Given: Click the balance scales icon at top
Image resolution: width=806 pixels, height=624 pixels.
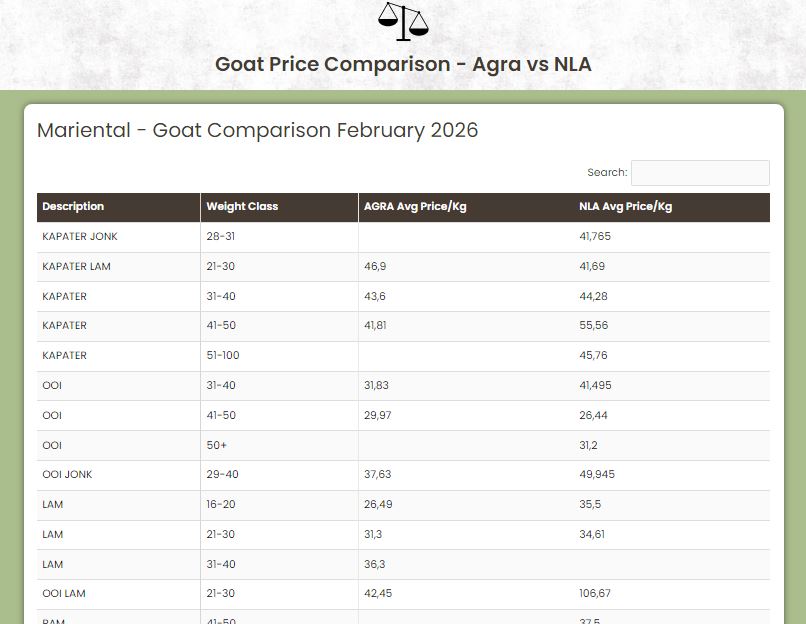Looking at the screenshot, I should click(x=403, y=21).
